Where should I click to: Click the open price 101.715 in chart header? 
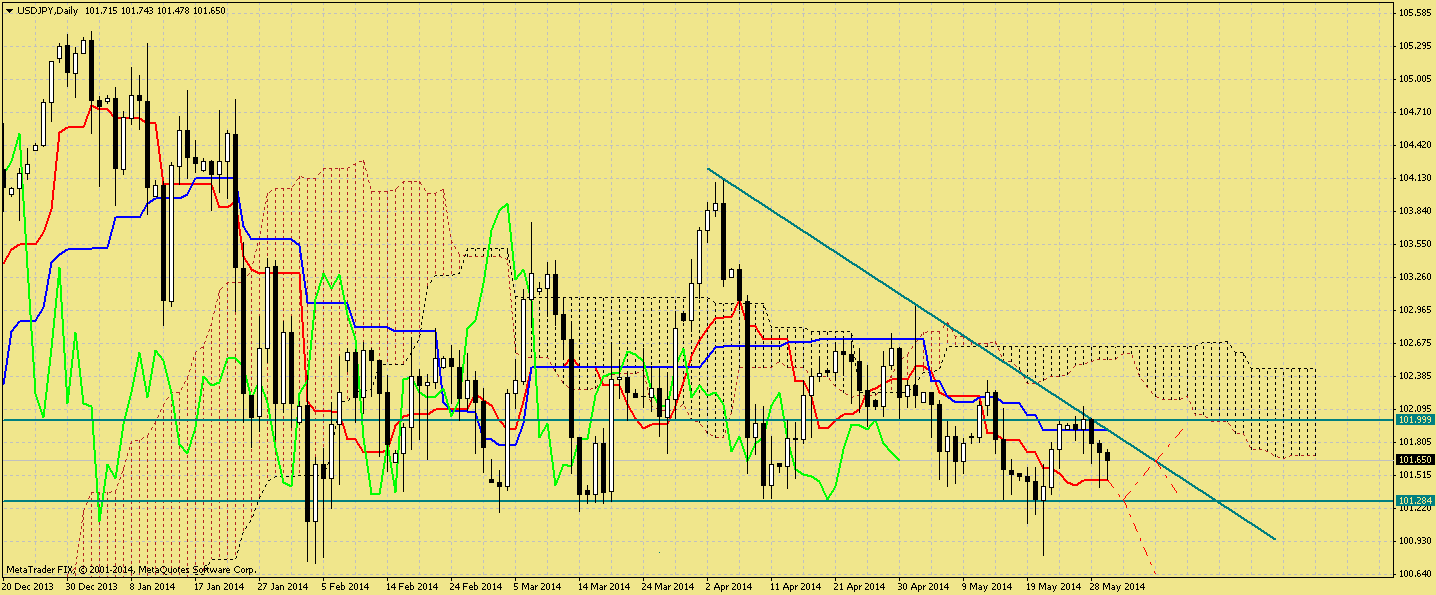(x=102, y=9)
